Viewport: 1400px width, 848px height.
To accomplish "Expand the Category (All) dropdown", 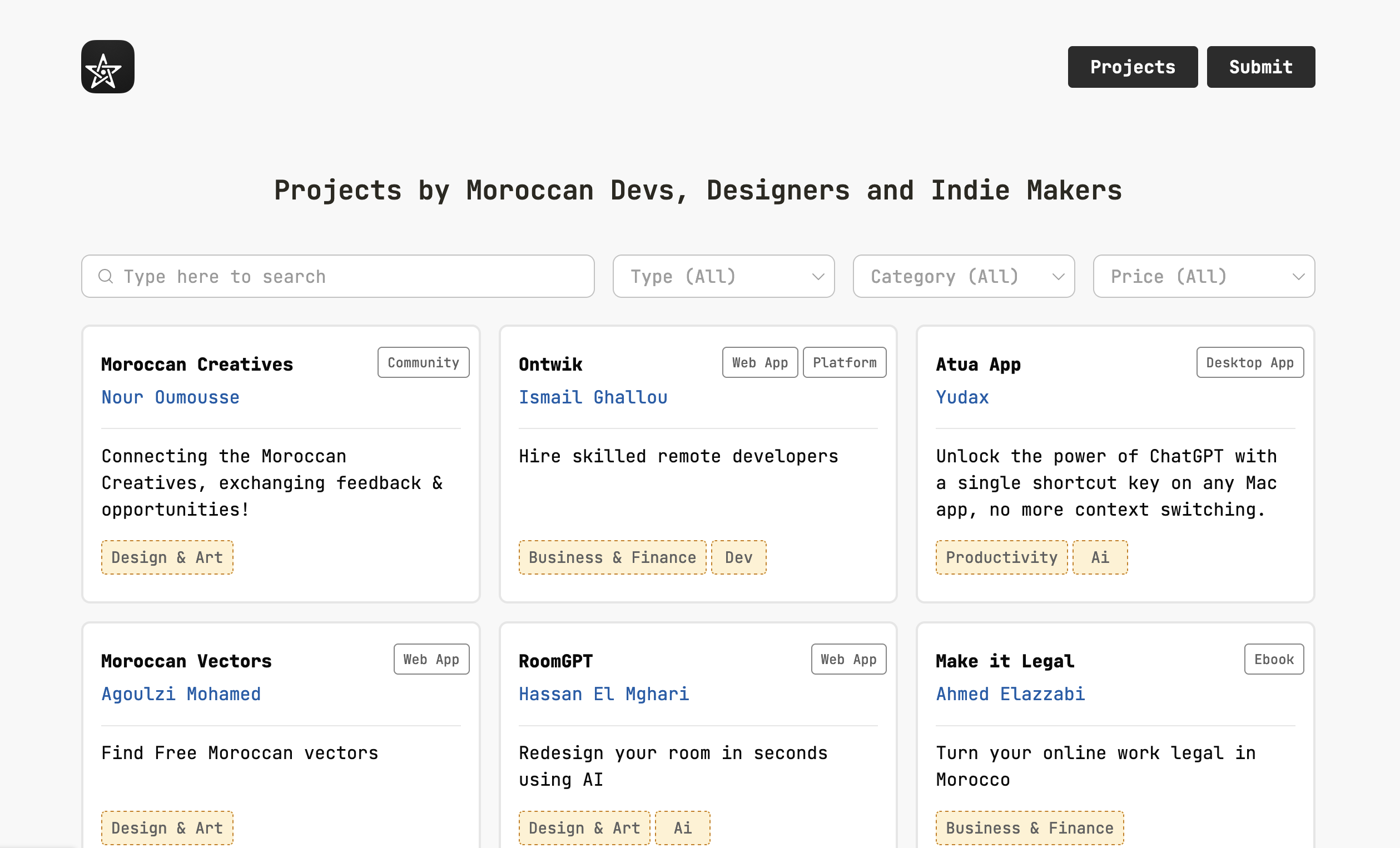I will tap(964, 277).
